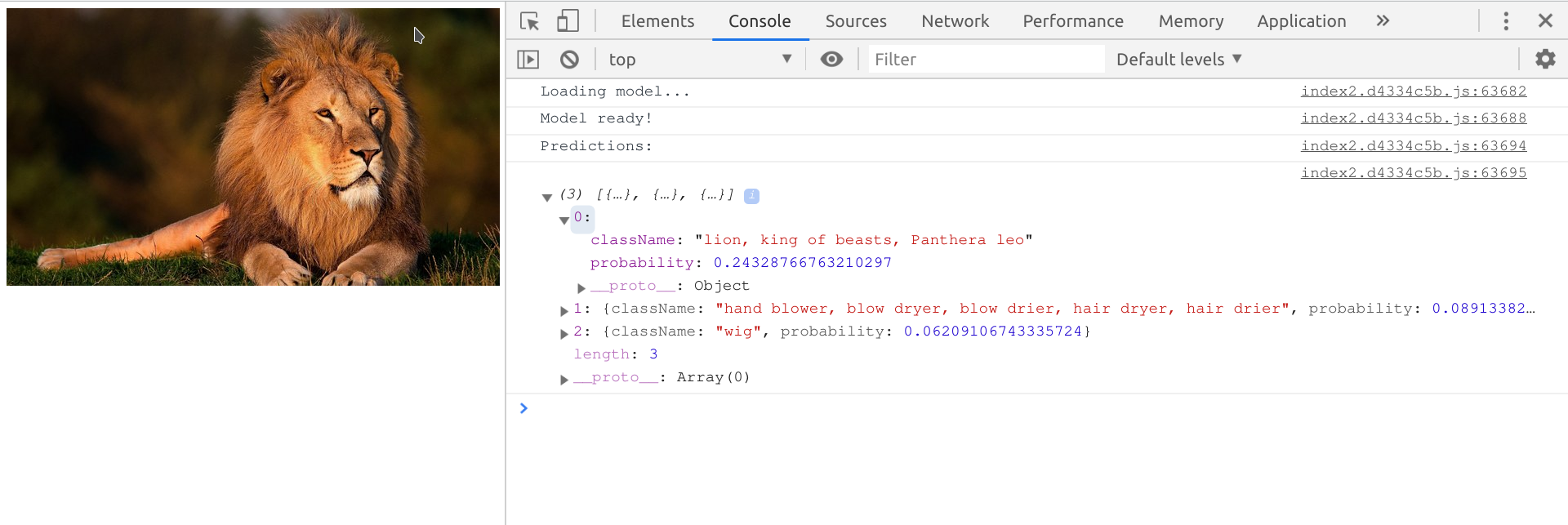
Task: Expand the __proto__: Object entry
Action: [x=581, y=287]
